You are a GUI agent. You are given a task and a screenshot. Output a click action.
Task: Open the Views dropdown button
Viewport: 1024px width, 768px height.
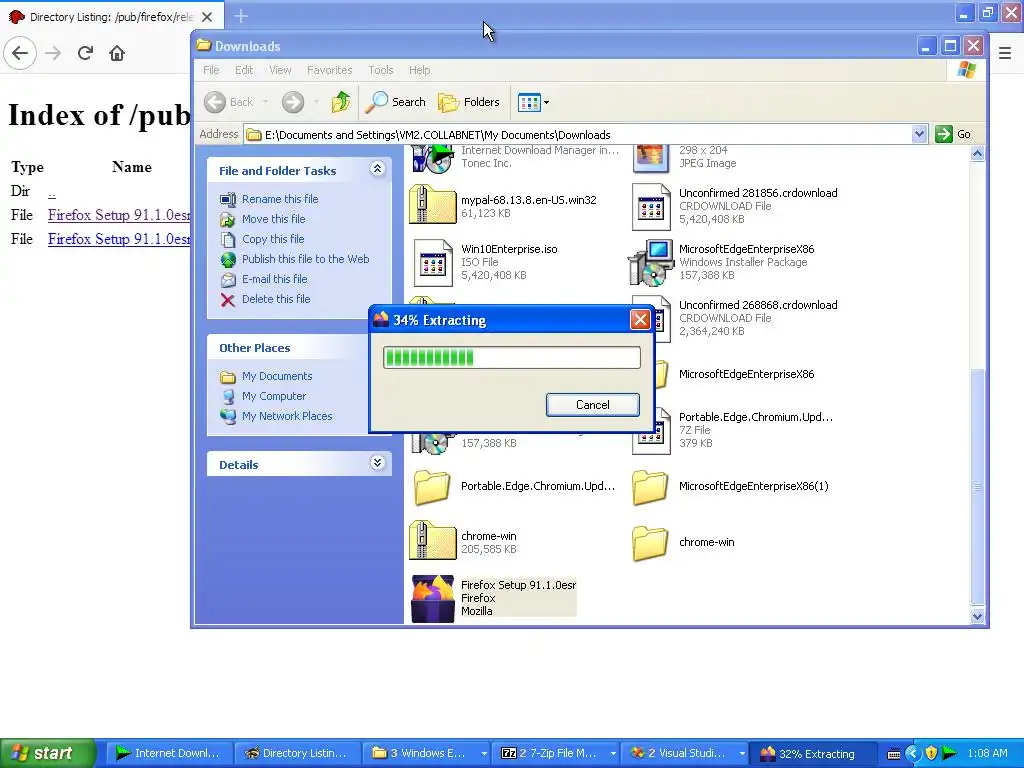click(533, 102)
